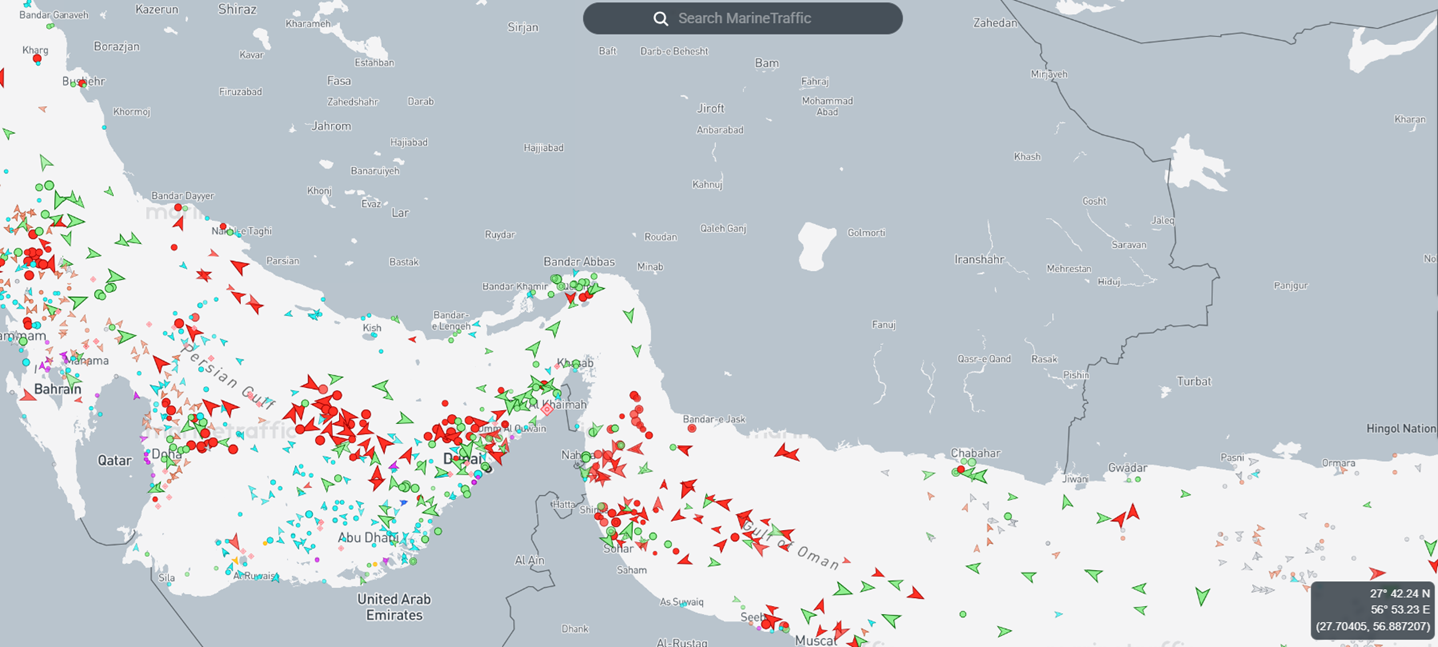
Task: Click the latitude longitude coordinates box
Action: 1374,610
